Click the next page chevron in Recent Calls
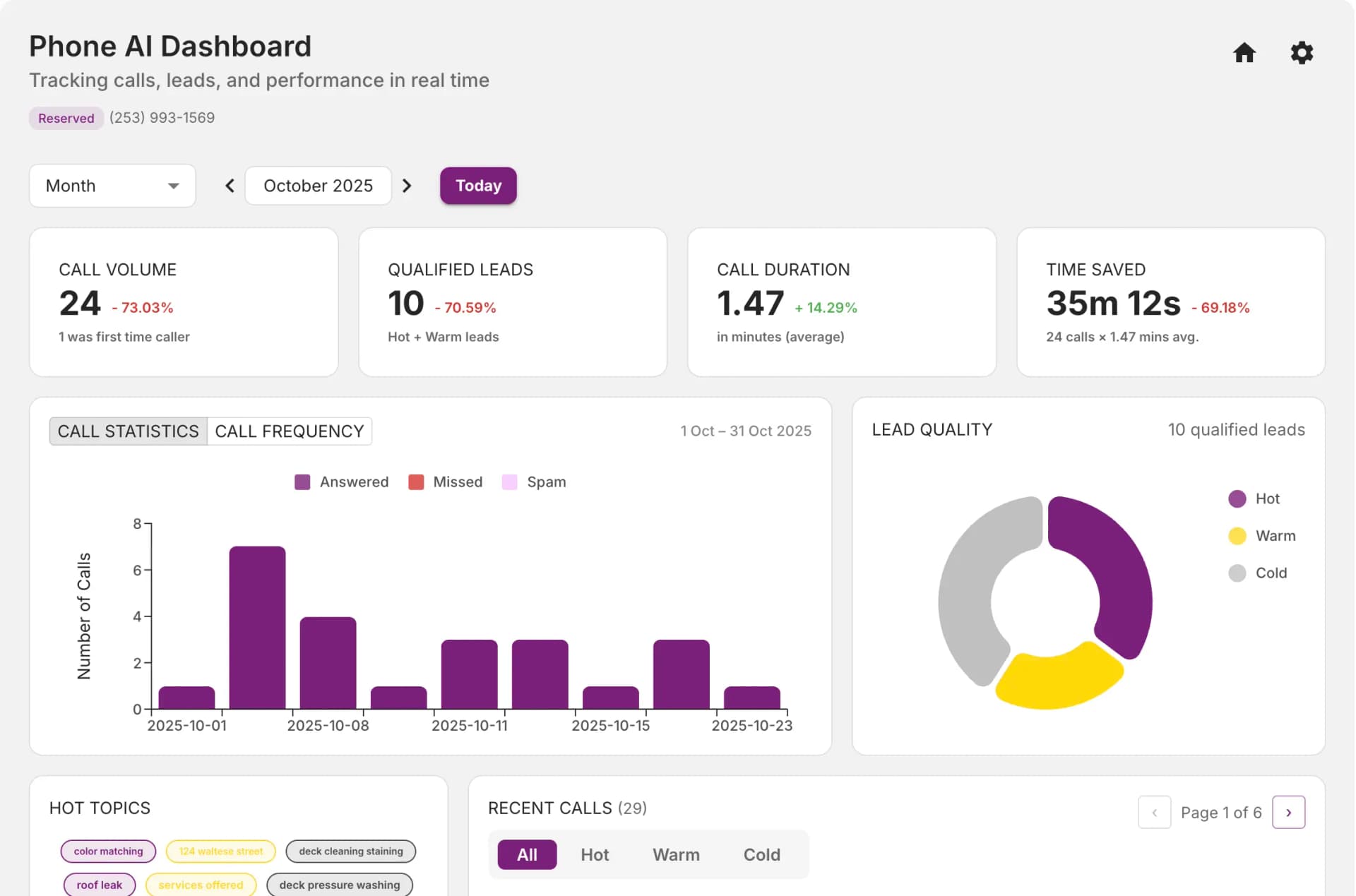Viewport: 1356px width, 896px height. point(1289,812)
